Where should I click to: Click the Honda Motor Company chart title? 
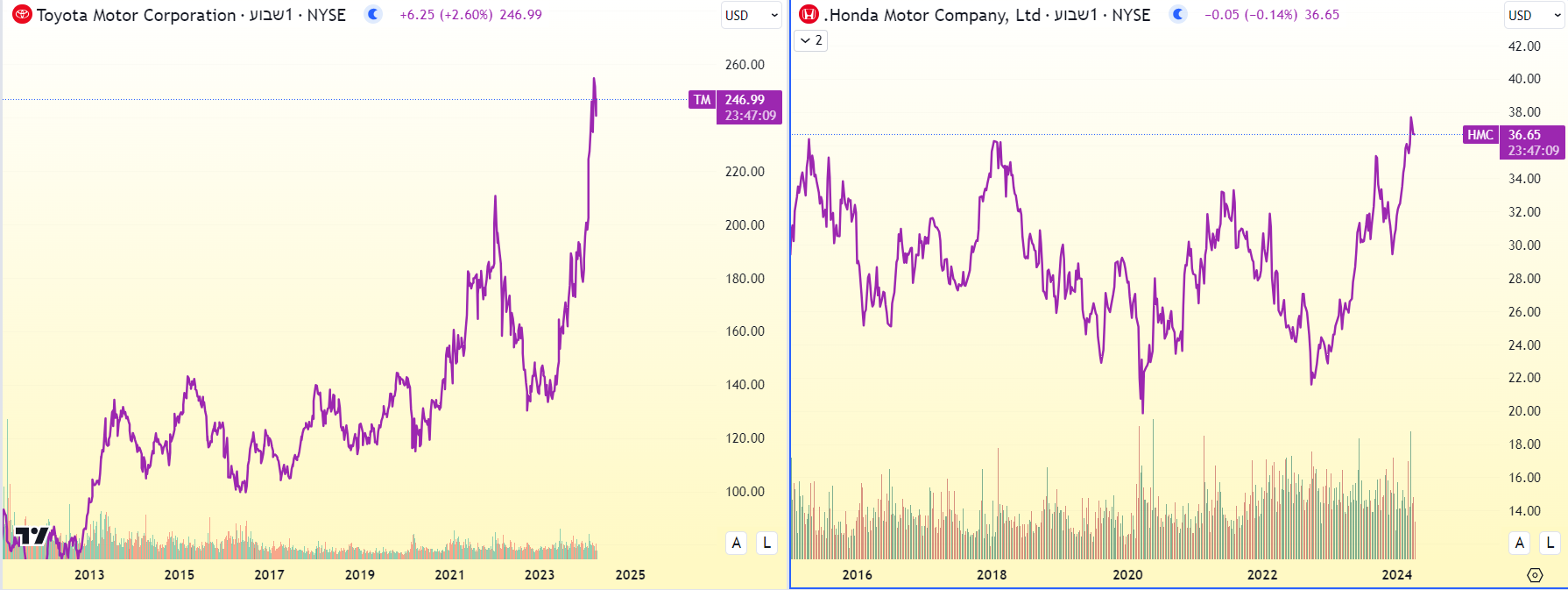932,15
